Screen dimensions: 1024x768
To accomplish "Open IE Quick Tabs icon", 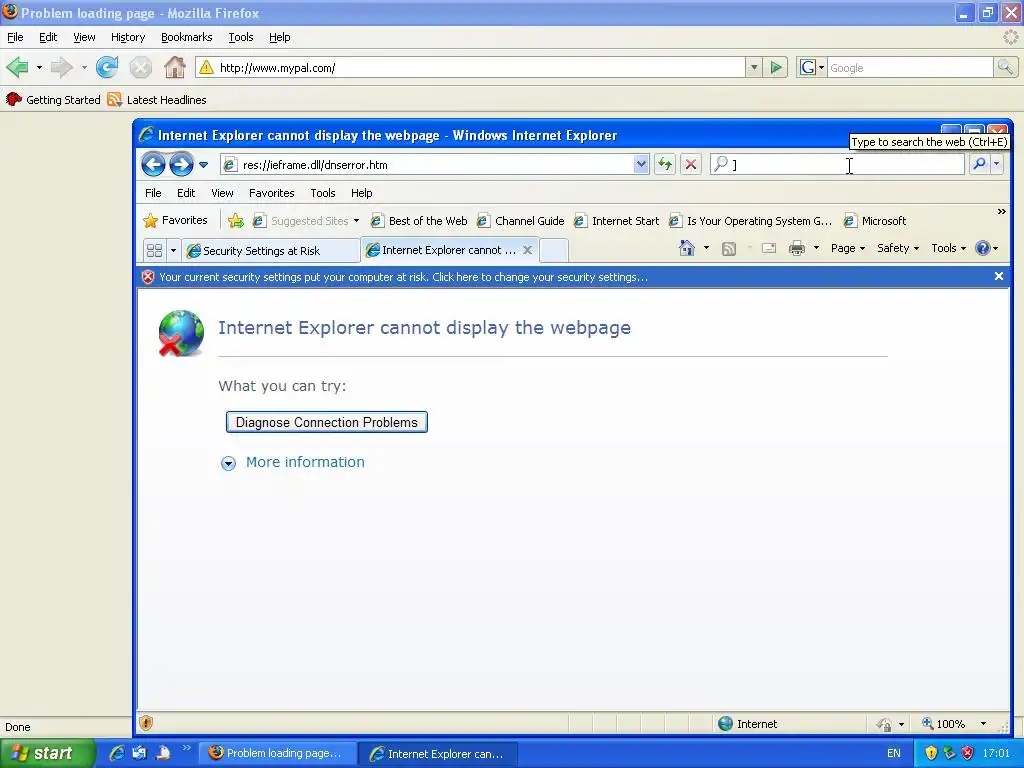I will click(x=154, y=250).
